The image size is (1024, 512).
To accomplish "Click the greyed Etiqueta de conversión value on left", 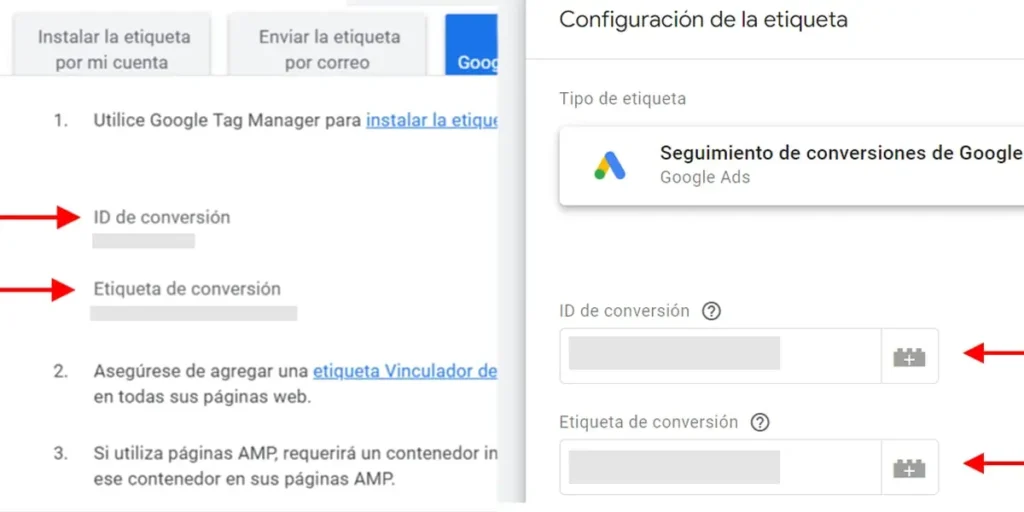I will (x=194, y=313).
